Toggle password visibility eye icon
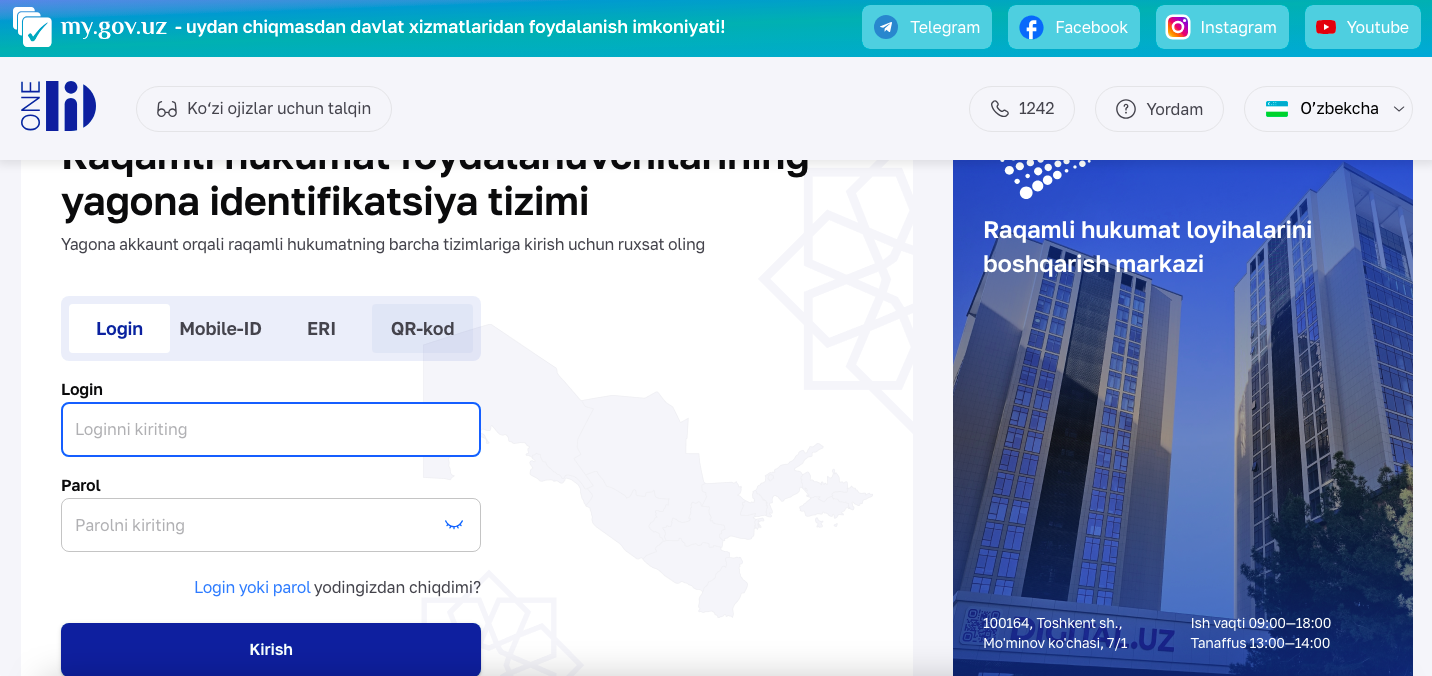The height and width of the screenshot is (676, 1432). pos(454,525)
